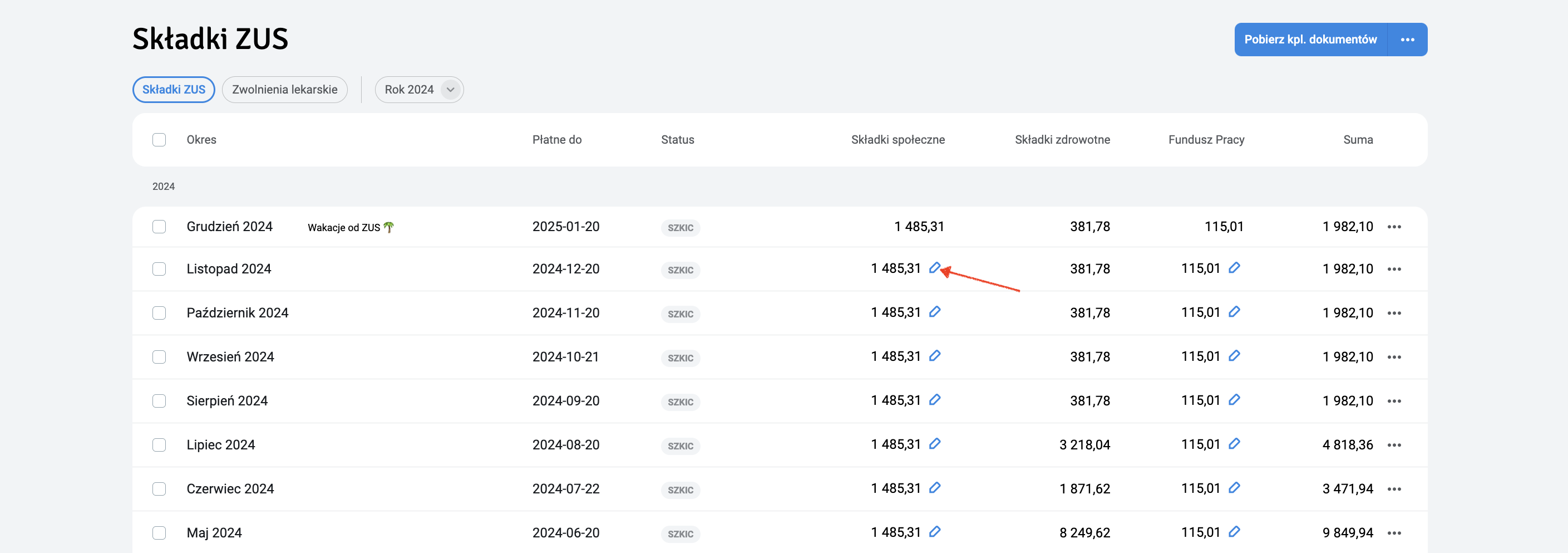Edit Fundusz Pracy for Wrzesień 2024
Image resolution: width=1568 pixels, height=553 pixels.
pos(1234,356)
